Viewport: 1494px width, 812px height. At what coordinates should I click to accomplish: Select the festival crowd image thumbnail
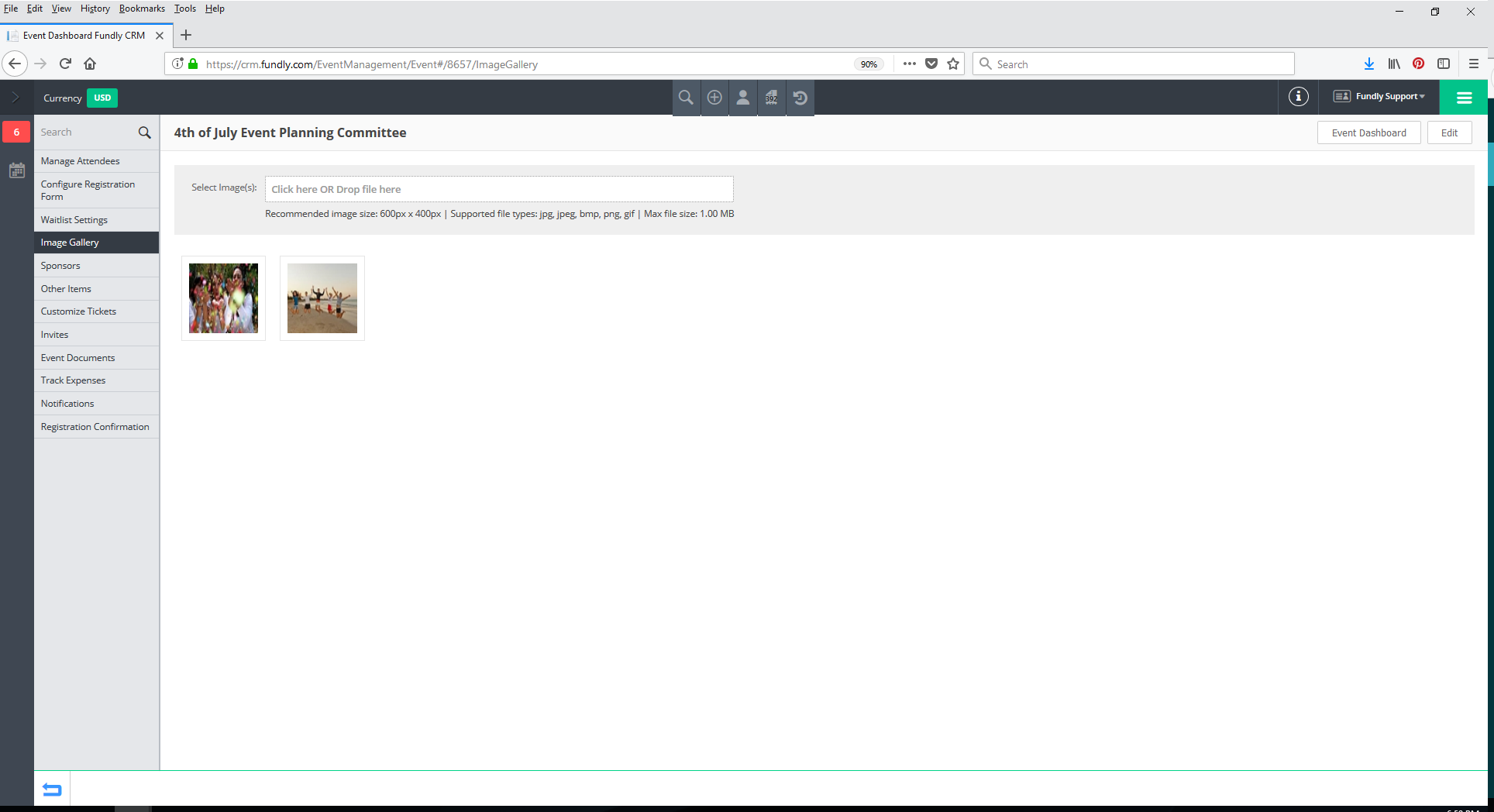pos(223,298)
